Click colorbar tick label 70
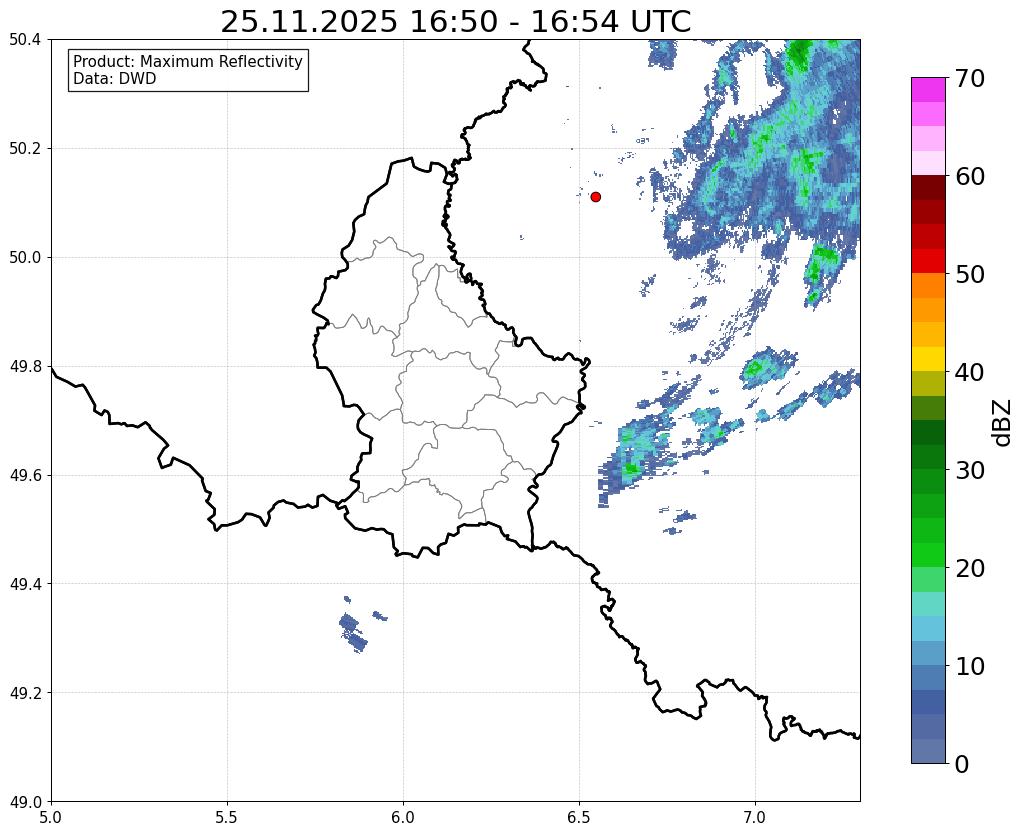 (x=970, y=78)
